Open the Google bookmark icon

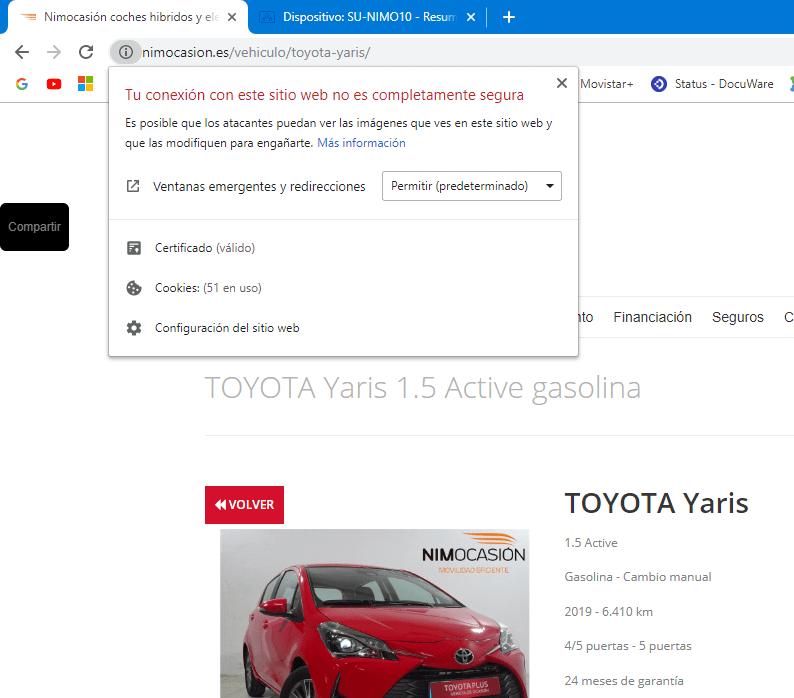(22, 84)
